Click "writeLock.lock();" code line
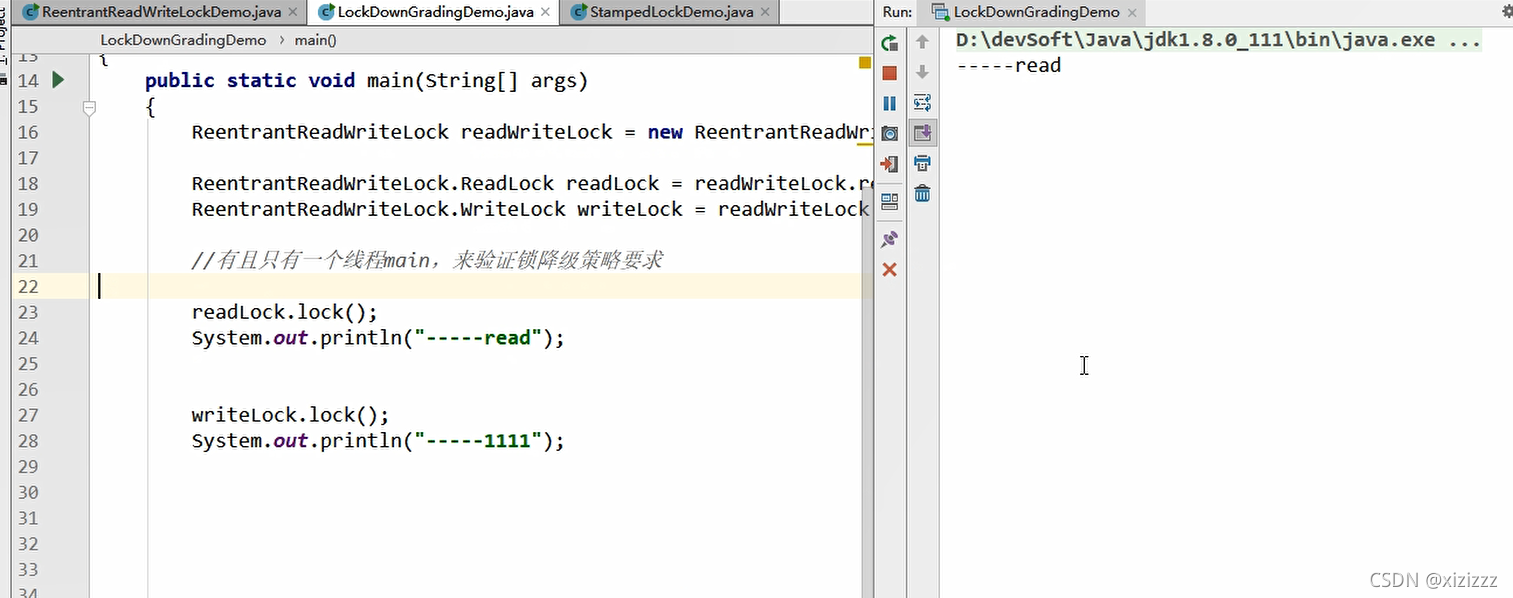 tap(291, 415)
